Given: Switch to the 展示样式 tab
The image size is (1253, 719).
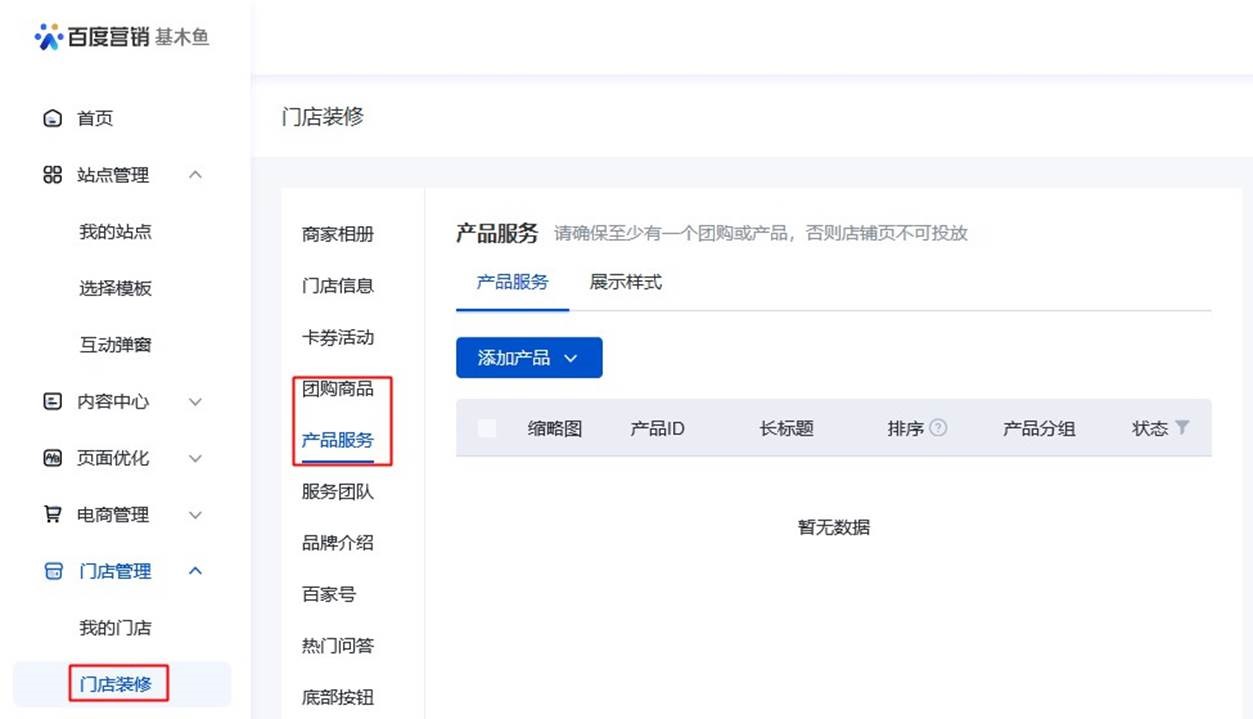Looking at the screenshot, I should point(625,282).
